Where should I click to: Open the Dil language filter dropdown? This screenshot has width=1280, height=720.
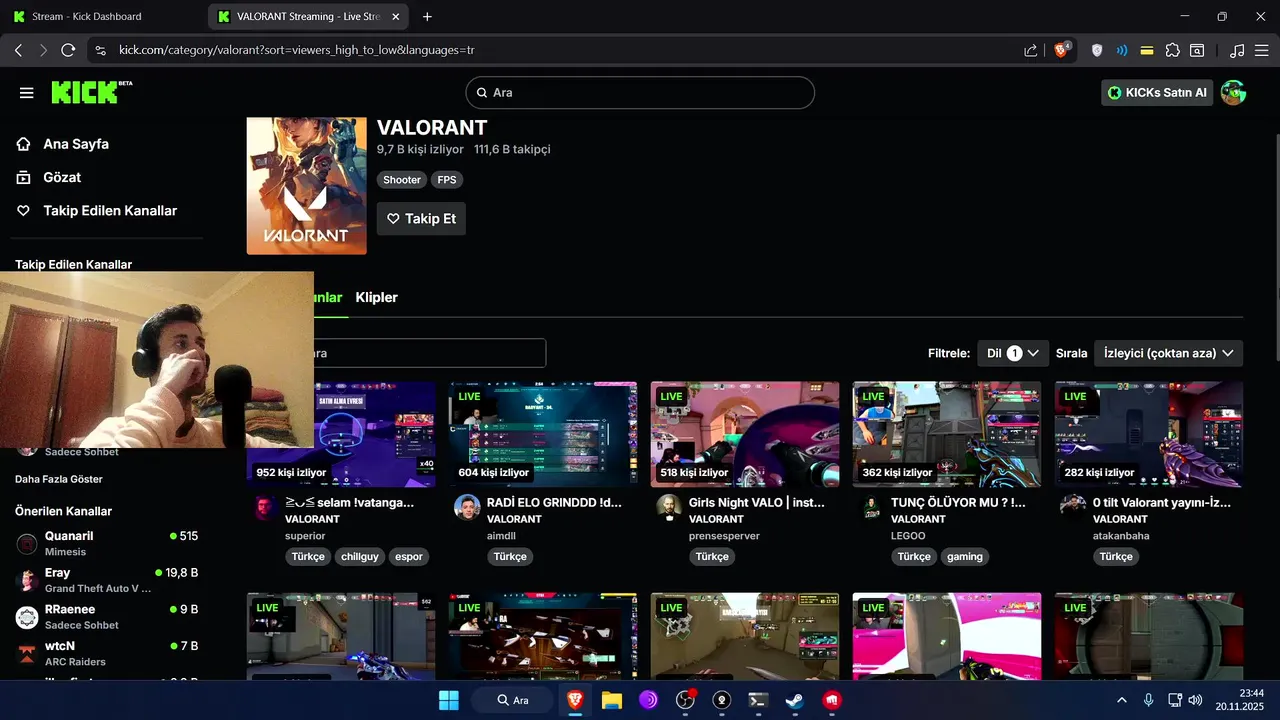pos(1013,353)
